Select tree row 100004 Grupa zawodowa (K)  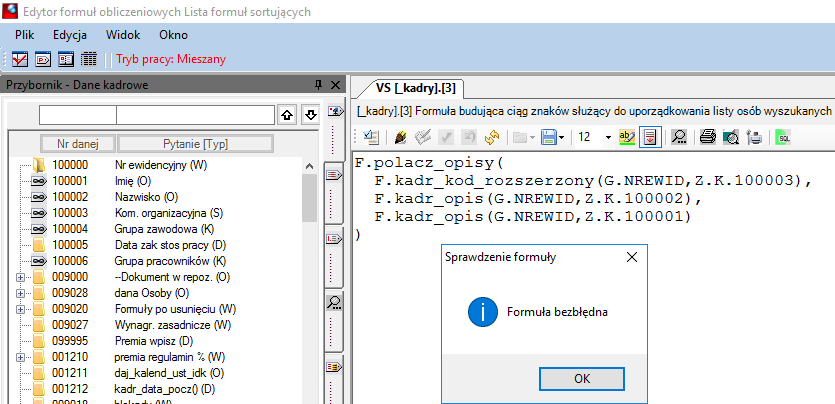[125, 229]
